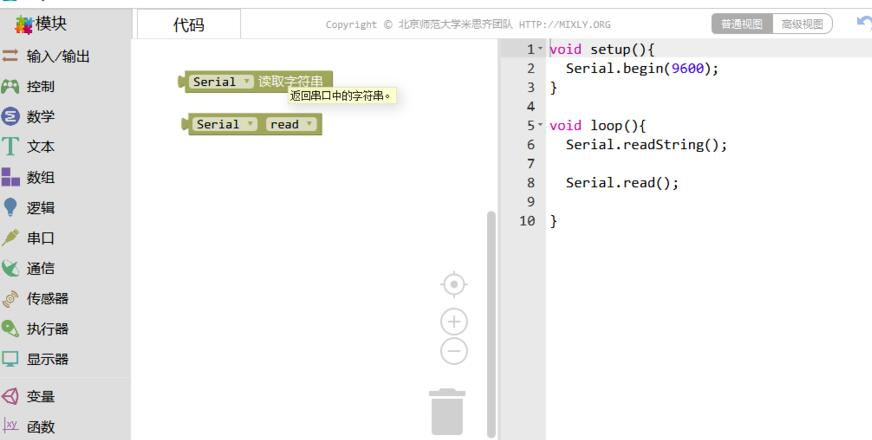
Task: Open the 变量 menu label
Action: pos(41,396)
